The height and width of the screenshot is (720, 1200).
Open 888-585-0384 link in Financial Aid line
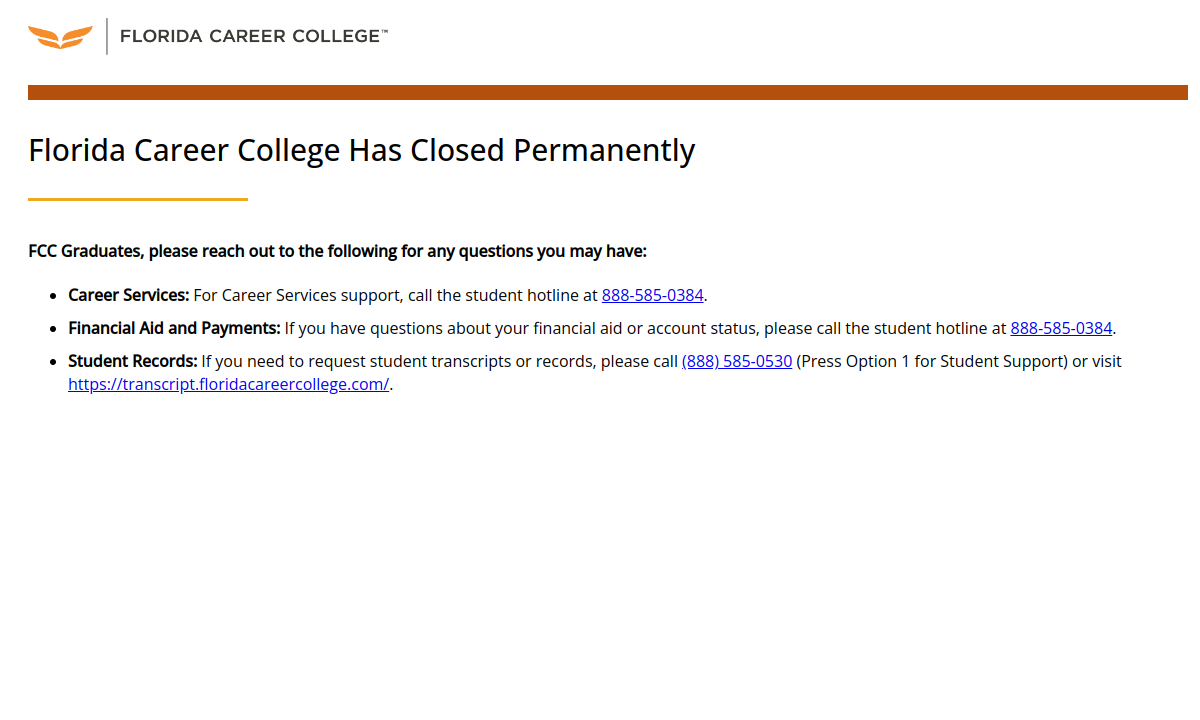[x=1061, y=328]
